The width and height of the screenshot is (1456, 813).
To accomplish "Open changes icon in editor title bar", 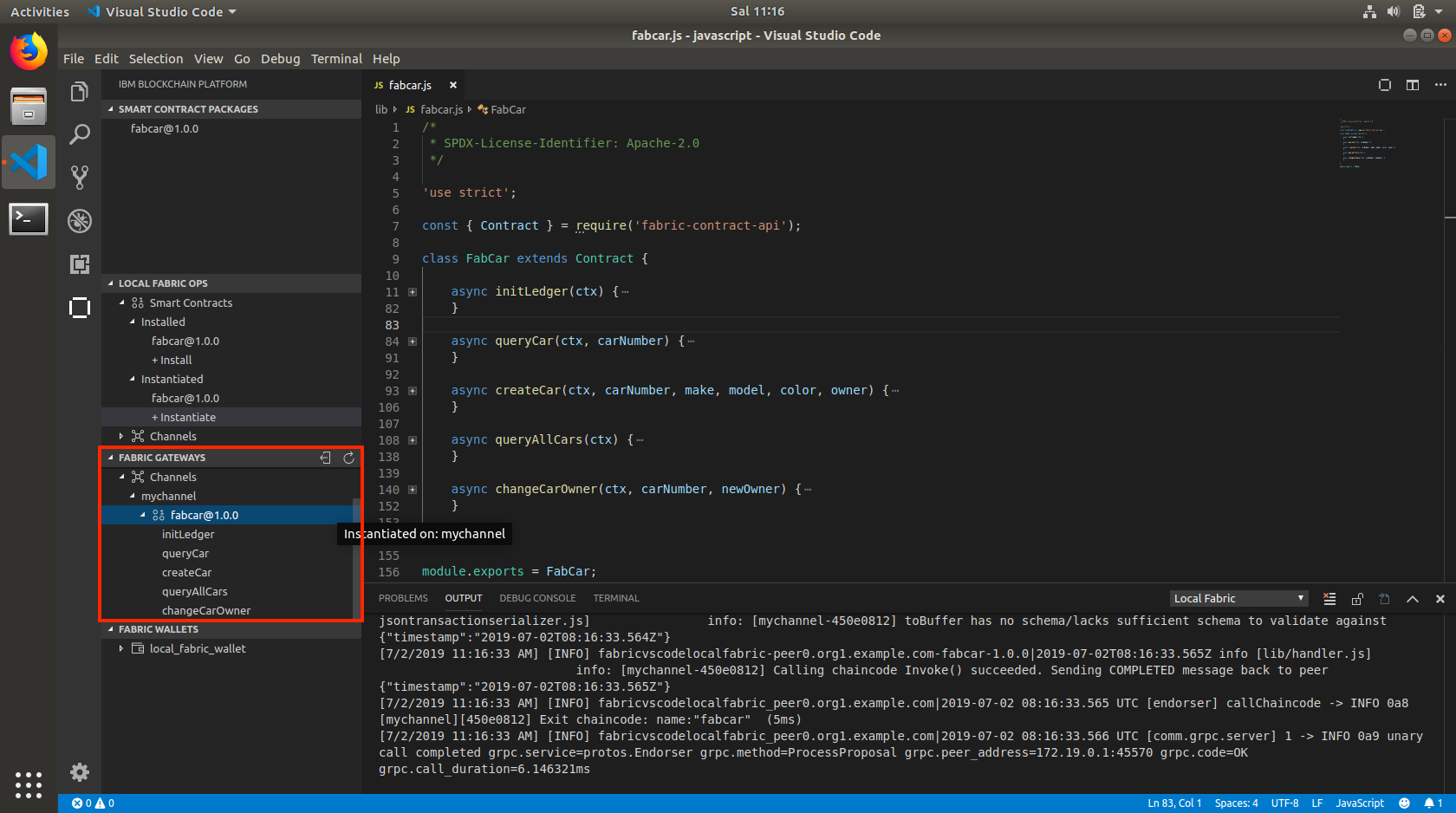I will pyautogui.click(x=1385, y=85).
